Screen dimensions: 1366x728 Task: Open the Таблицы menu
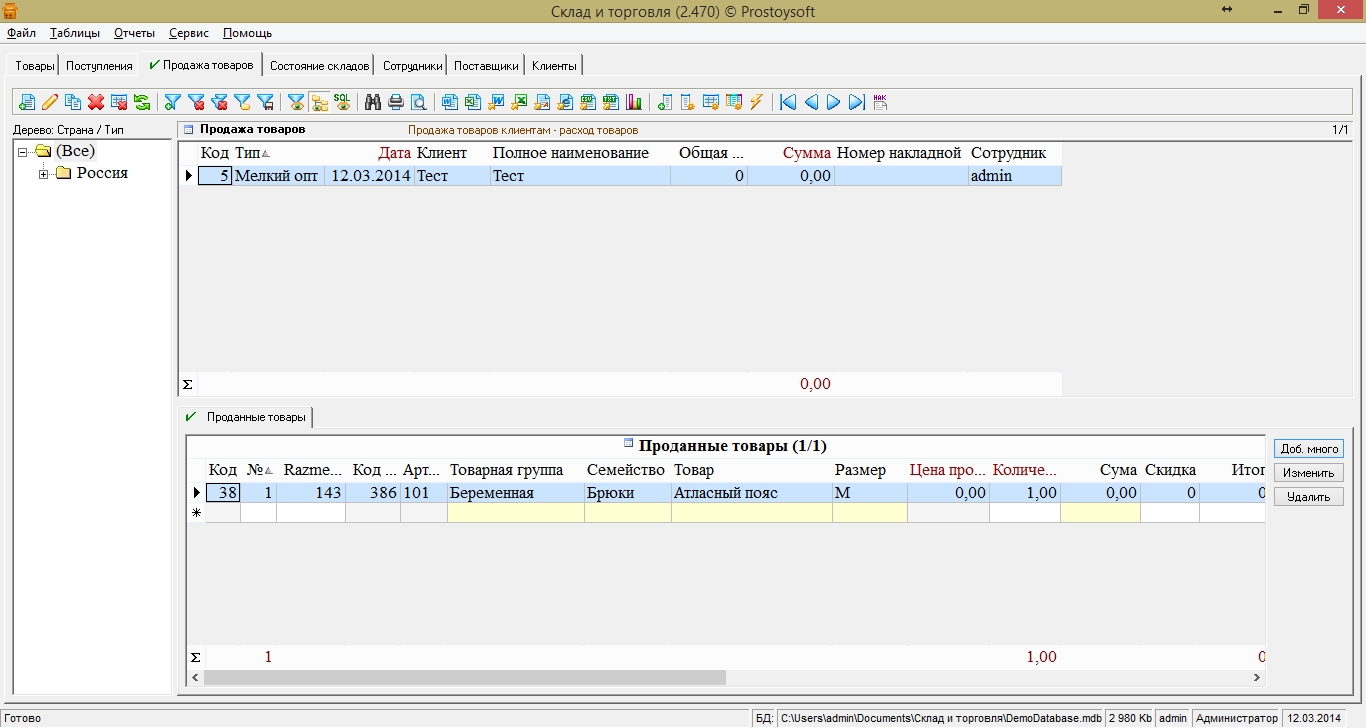(x=75, y=33)
